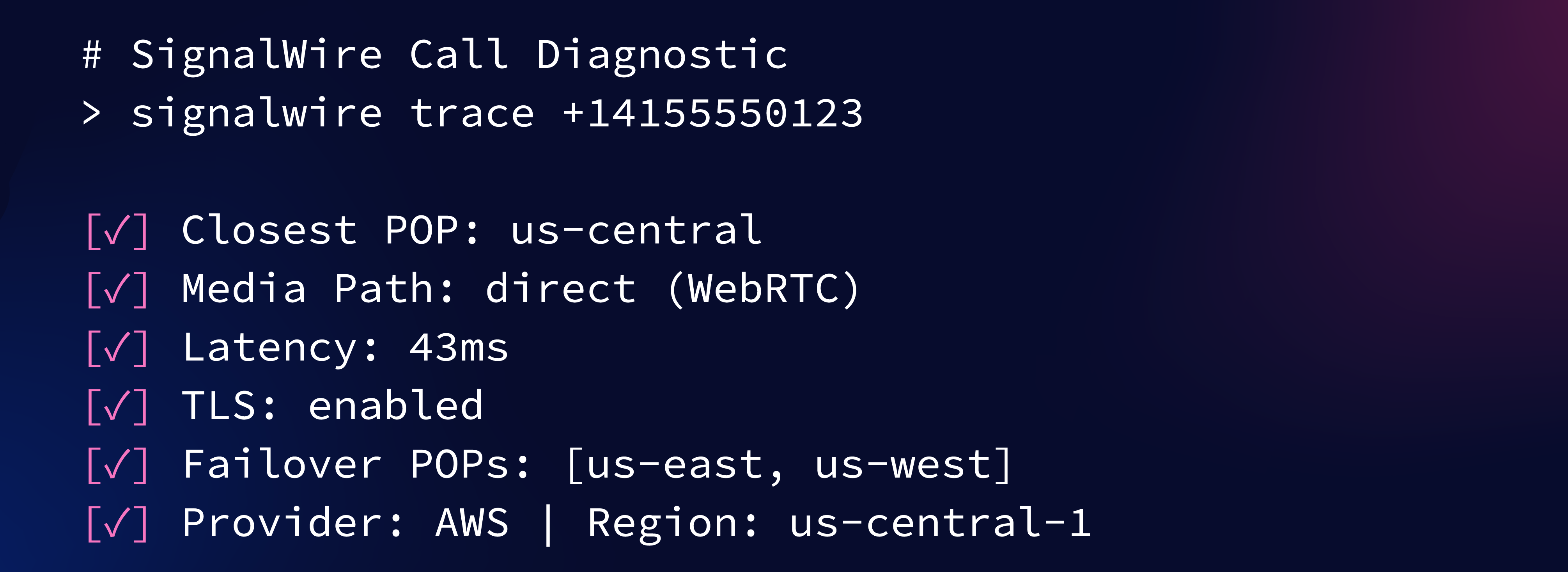Click the direct (WebRTC) media path value
The width and height of the screenshot is (1568, 572).
[x=672, y=290]
